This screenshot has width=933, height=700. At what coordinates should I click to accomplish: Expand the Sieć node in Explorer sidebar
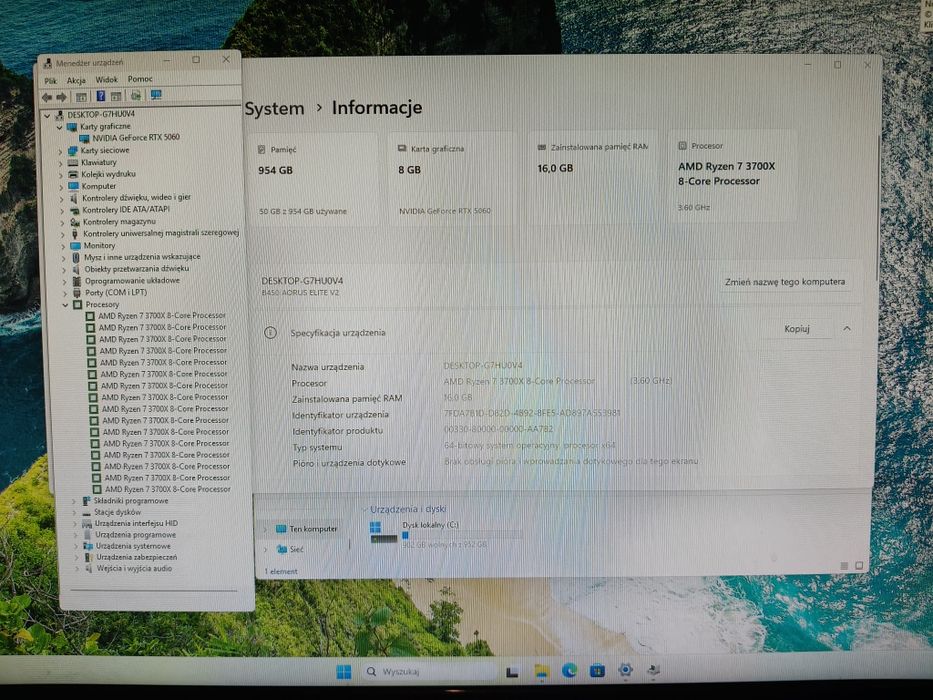265,550
